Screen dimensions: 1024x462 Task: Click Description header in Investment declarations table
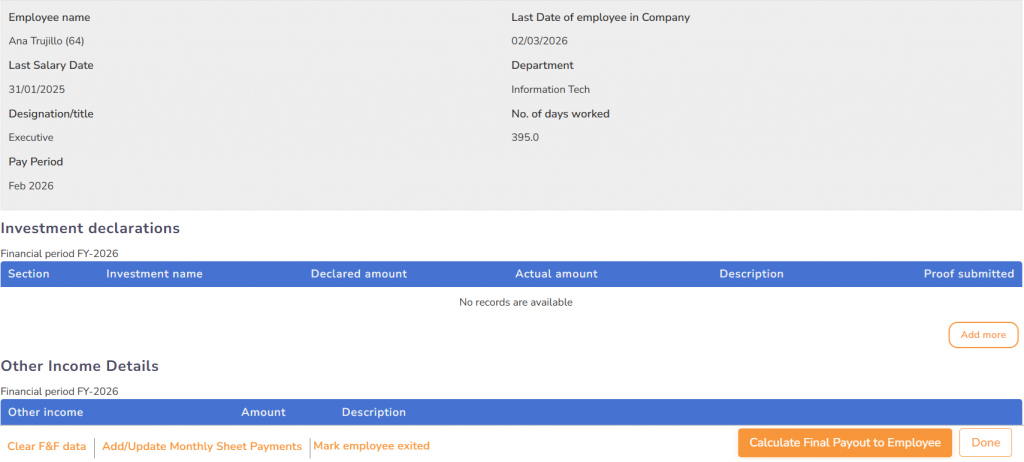[x=751, y=274]
